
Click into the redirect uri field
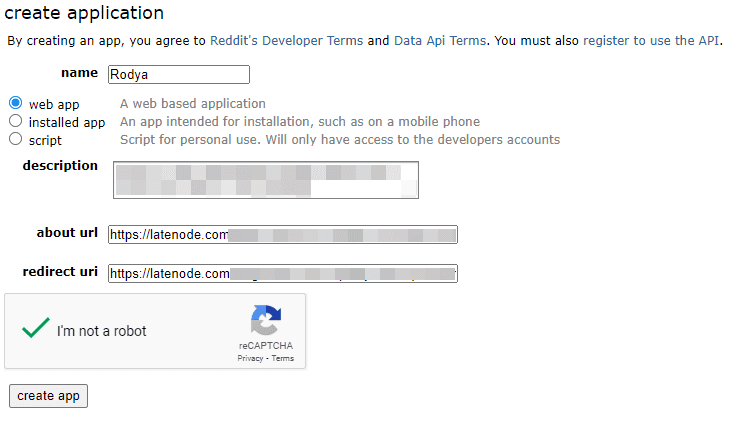click(x=282, y=273)
